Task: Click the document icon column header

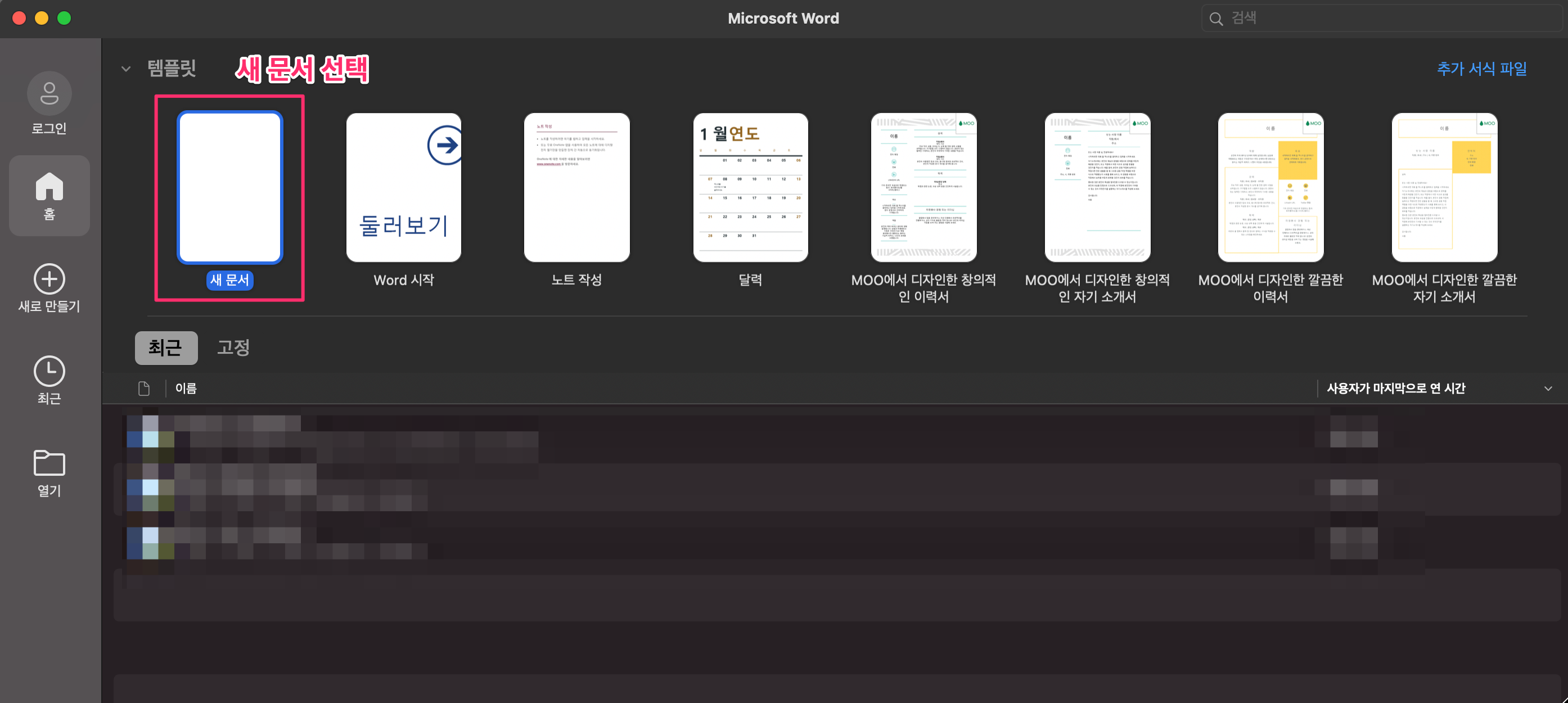Action: pos(145,388)
